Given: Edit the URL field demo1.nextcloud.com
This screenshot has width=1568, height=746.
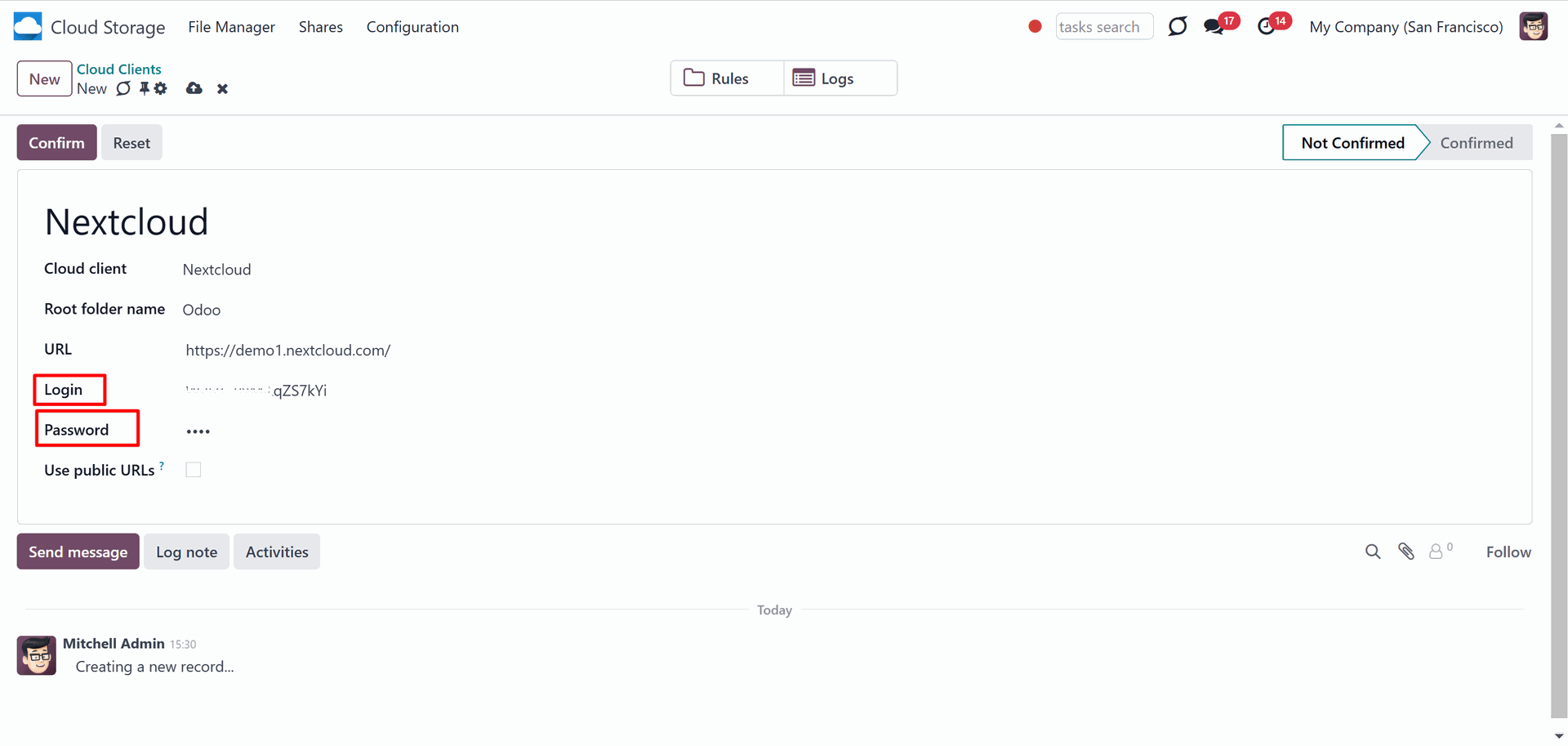Looking at the screenshot, I should click(288, 351).
